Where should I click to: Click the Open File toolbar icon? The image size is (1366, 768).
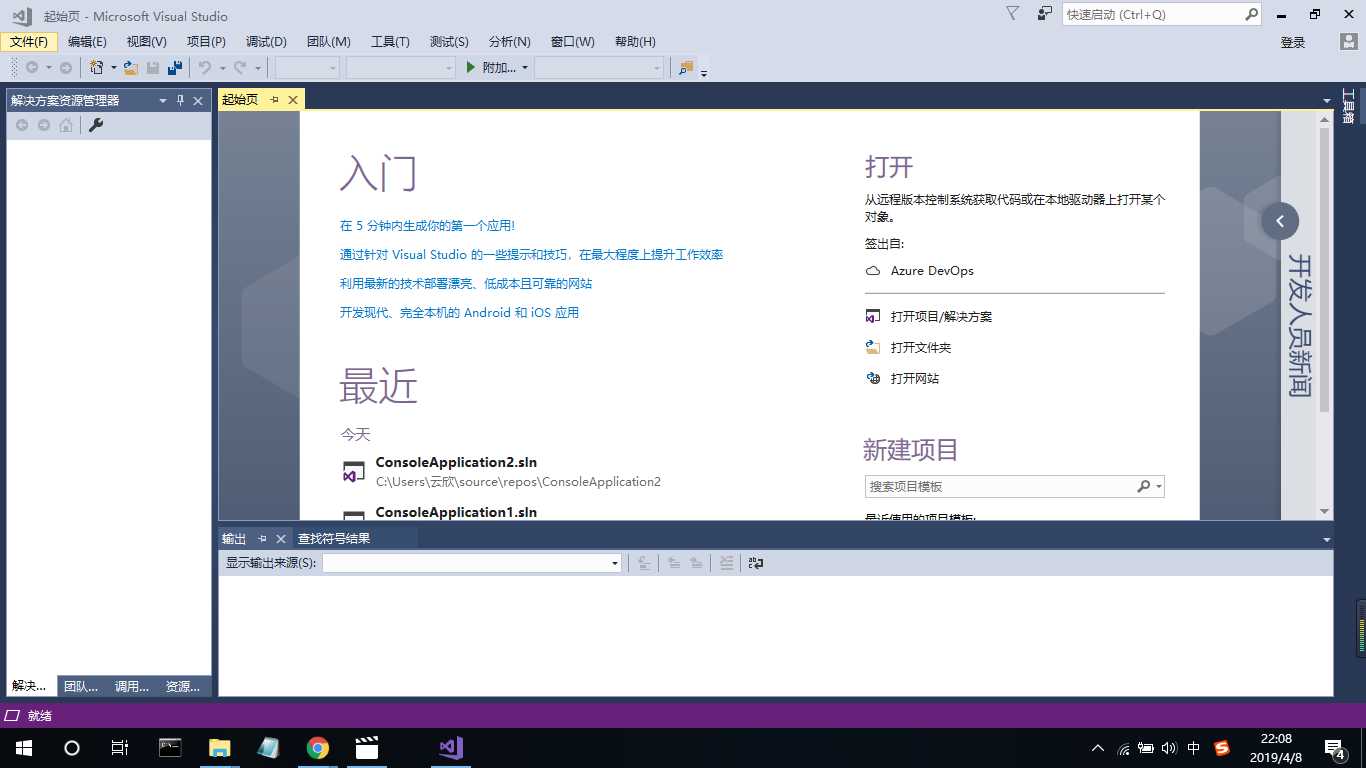point(131,68)
